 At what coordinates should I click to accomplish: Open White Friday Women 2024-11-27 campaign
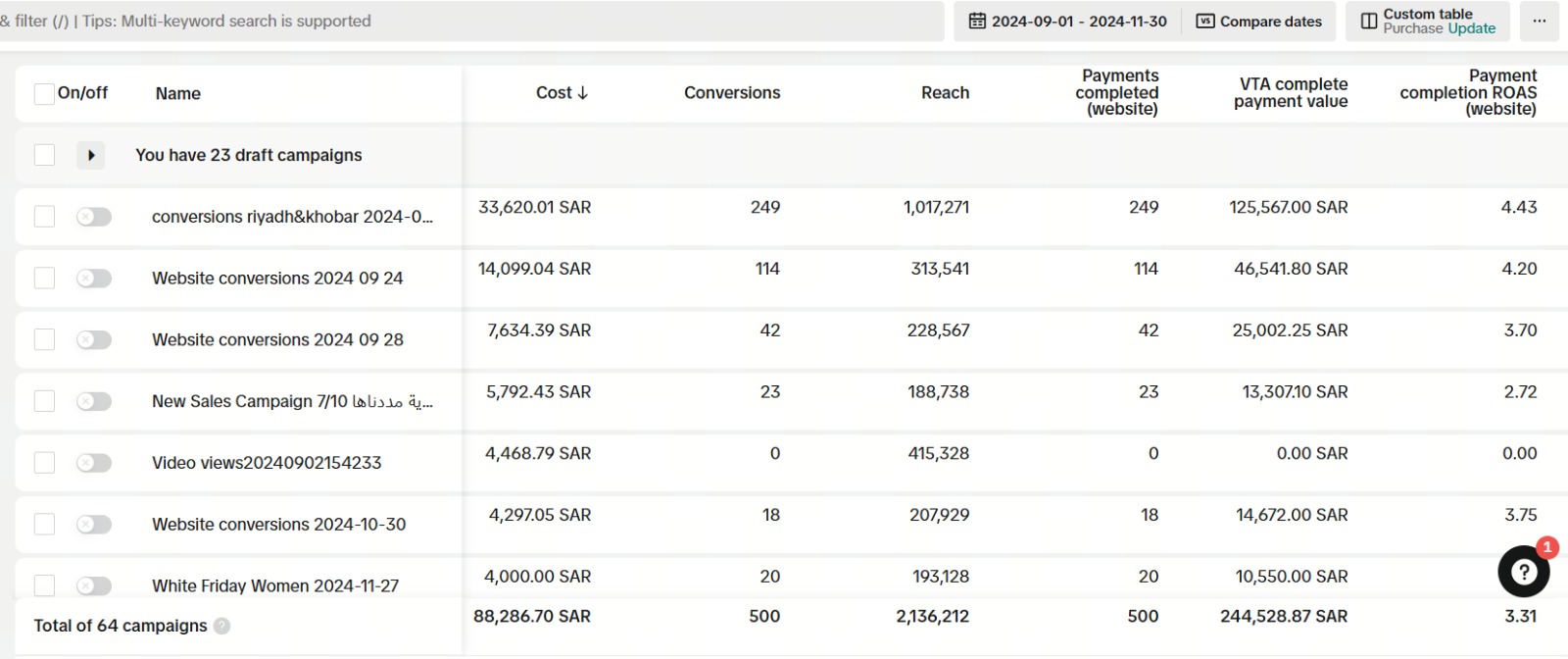pyautogui.click(x=275, y=585)
